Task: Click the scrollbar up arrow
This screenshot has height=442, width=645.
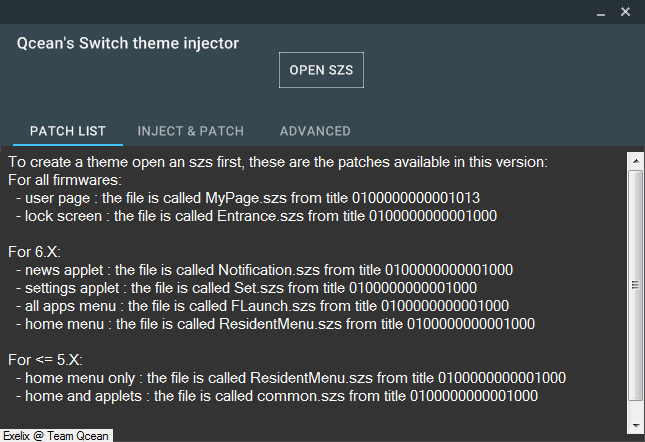Action: [x=634, y=160]
